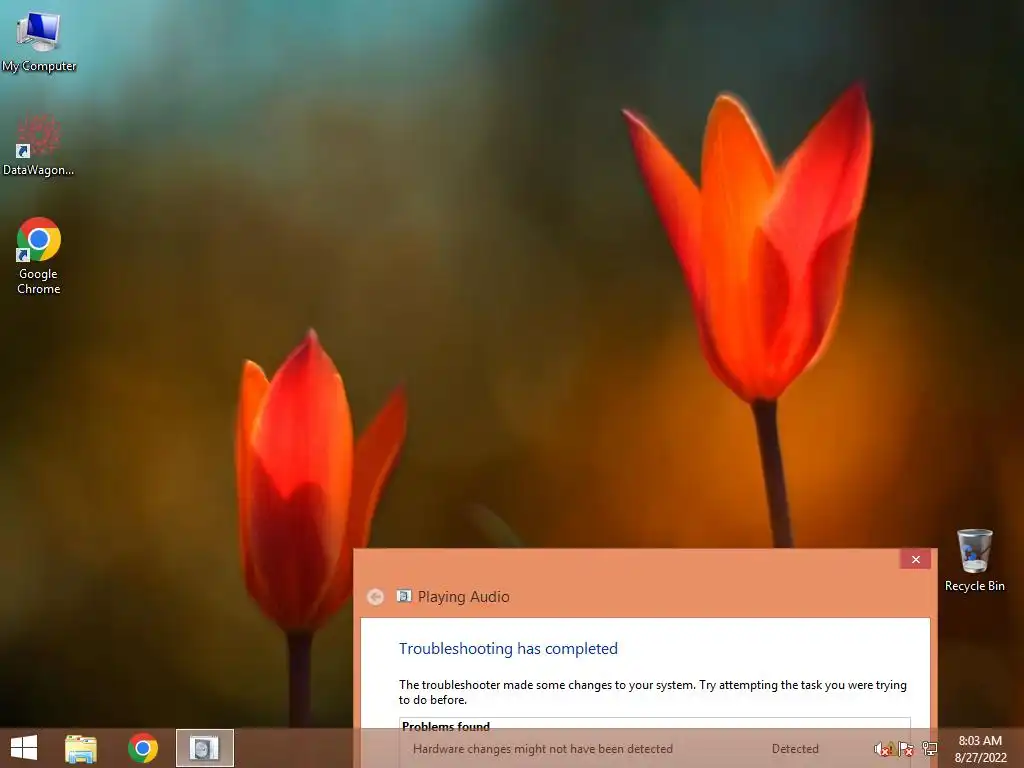Open the muted volume tray icon
This screenshot has width=1024, height=768.
click(883, 749)
